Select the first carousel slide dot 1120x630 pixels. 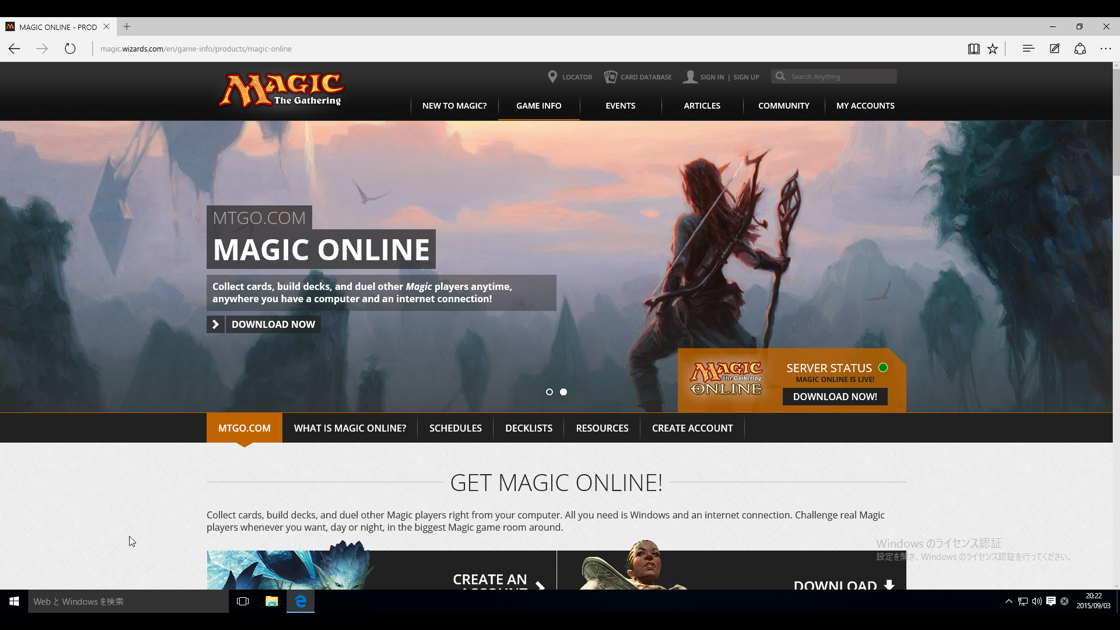click(549, 392)
